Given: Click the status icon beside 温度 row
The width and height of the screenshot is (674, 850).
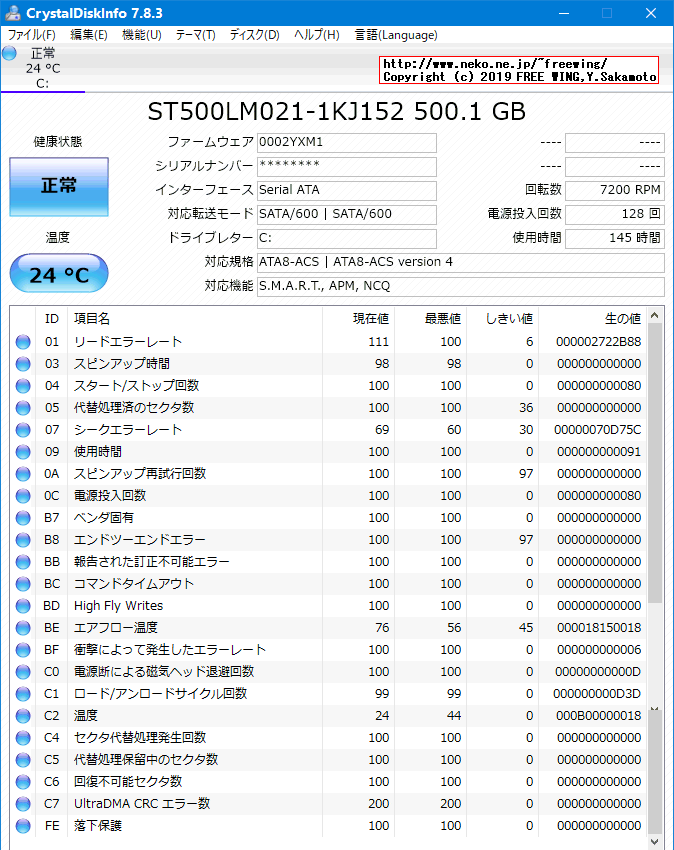Looking at the screenshot, I should [x=24, y=715].
